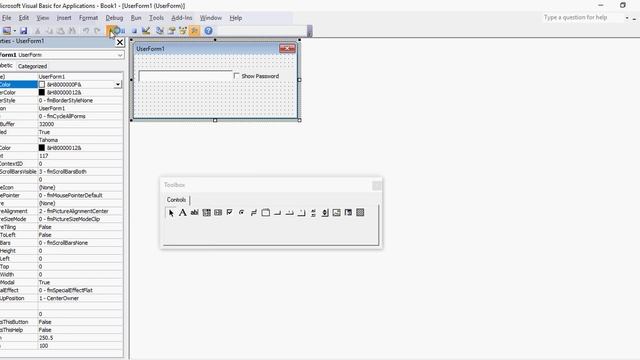Screen dimensions: 640x360
Task: Toggle the Toolbox toolbar icon
Action: (194, 31)
